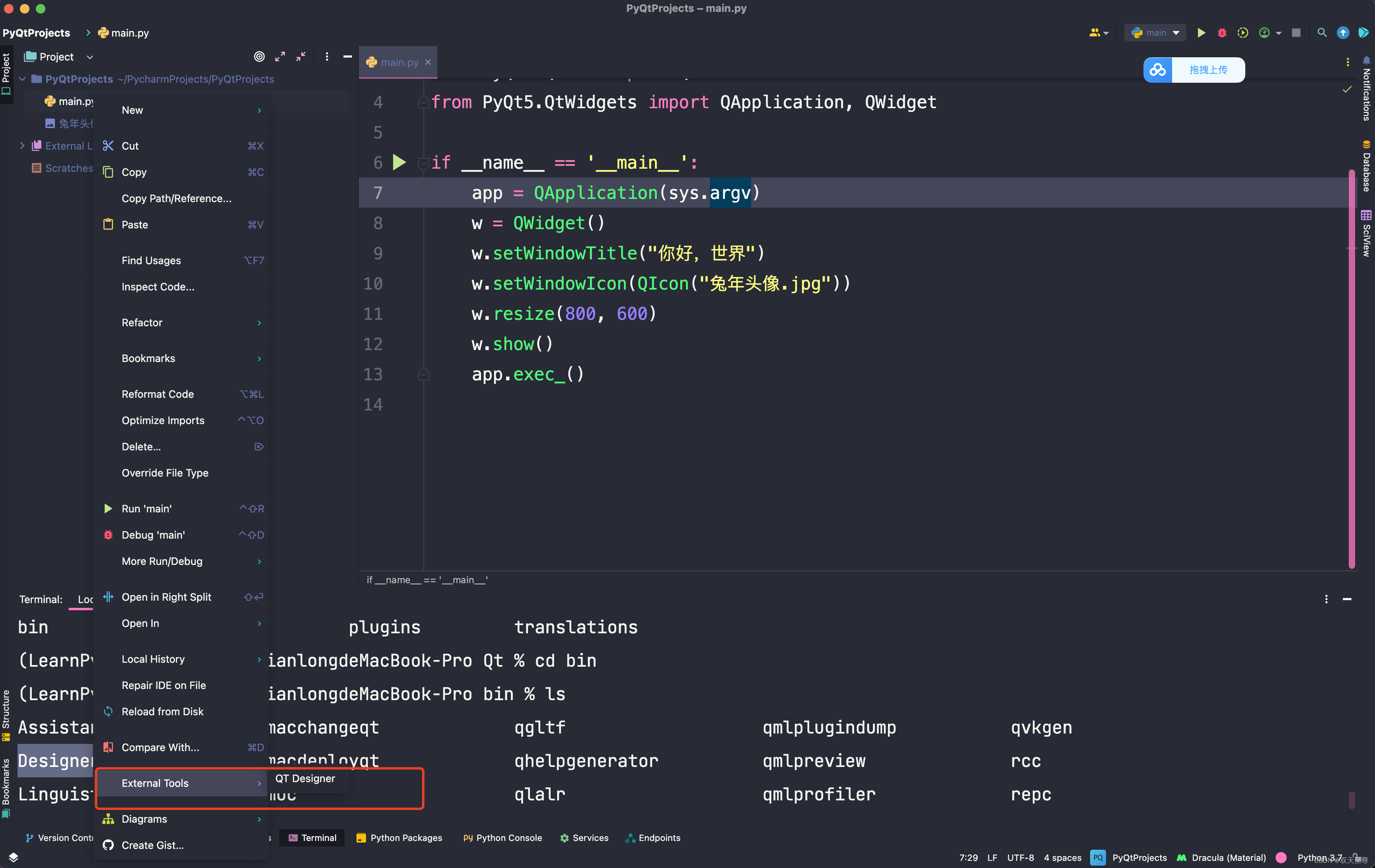Viewport: 1375px width, 868px height.
Task: Open the SciView tool window
Action: coord(1366,234)
